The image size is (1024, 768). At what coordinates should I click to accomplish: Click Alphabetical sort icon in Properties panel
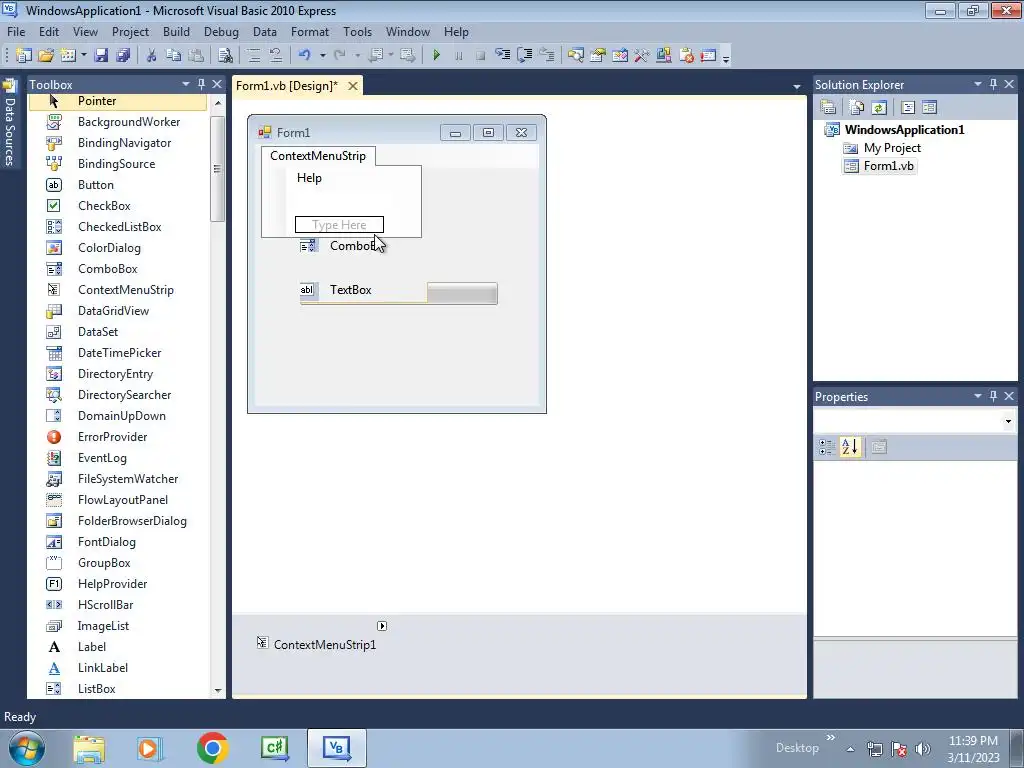[850, 447]
